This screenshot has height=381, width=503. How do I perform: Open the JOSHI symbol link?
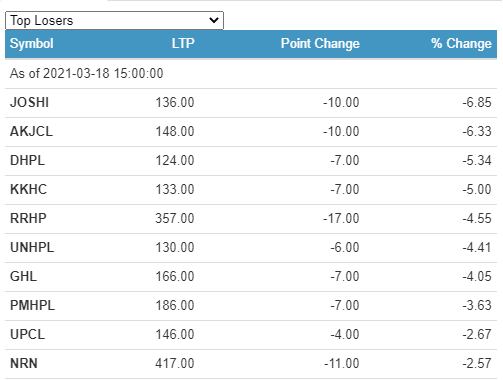pyautogui.click(x=30, y=102)
